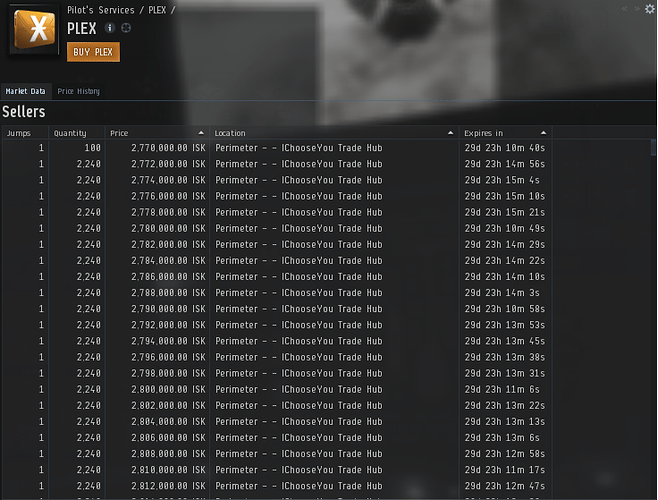Select the 2,800,000.00 ISK sell order
658x500 pixels.
click(x=326, y=389)
